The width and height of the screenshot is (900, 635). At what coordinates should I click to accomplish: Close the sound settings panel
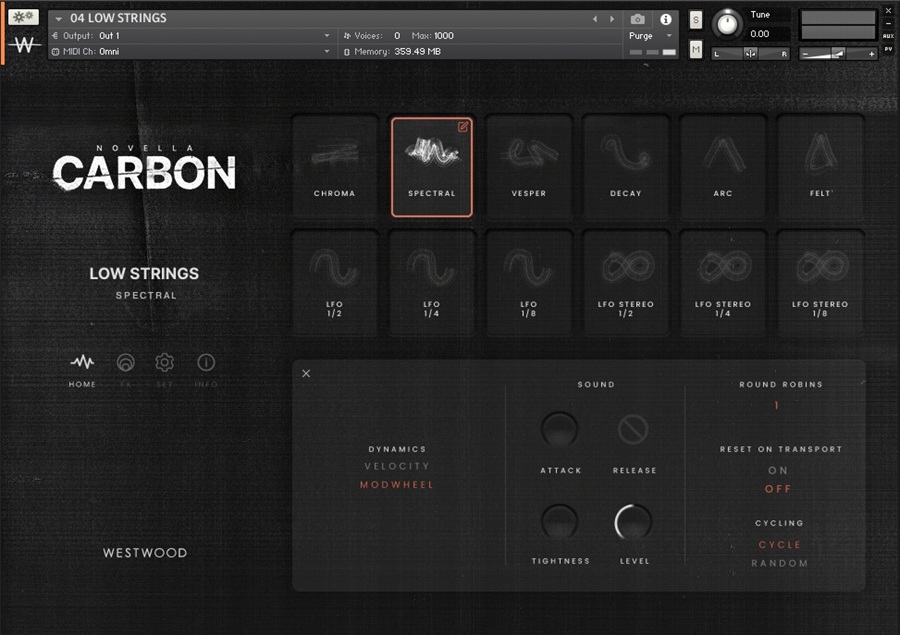pyautogui.click(x=306, y=373)
